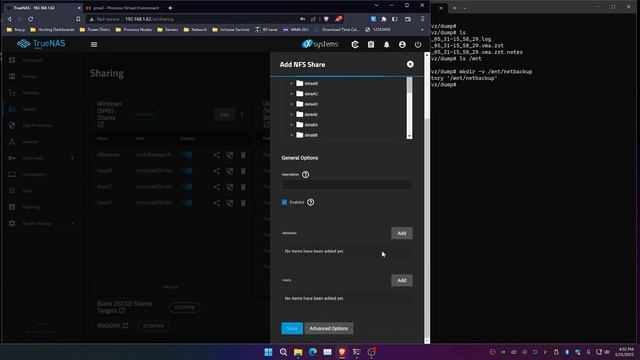Click the path tree scrollbar thumb

pos(409,85)
